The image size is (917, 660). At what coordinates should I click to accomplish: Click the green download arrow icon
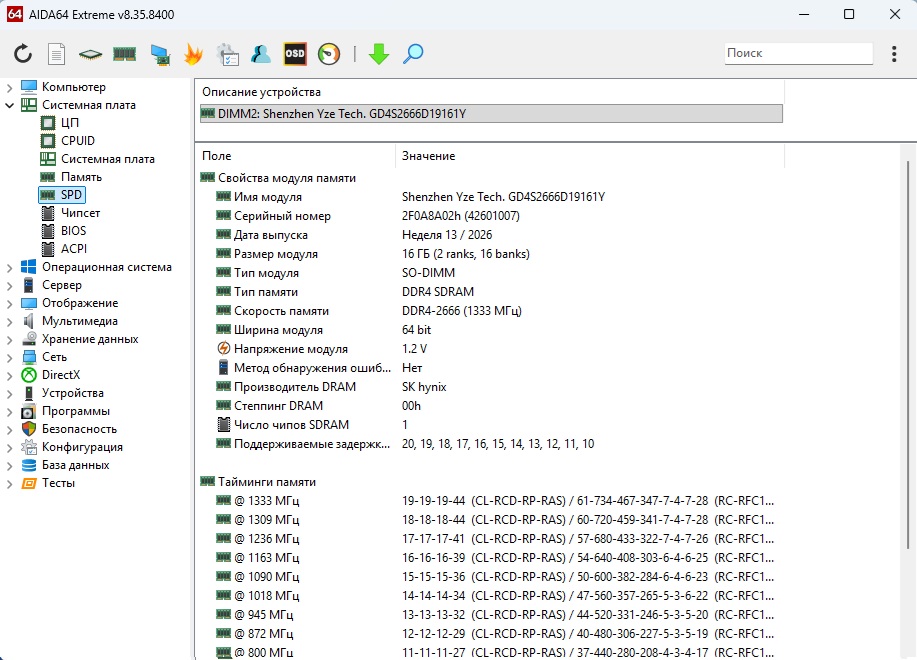click(379, 54)
